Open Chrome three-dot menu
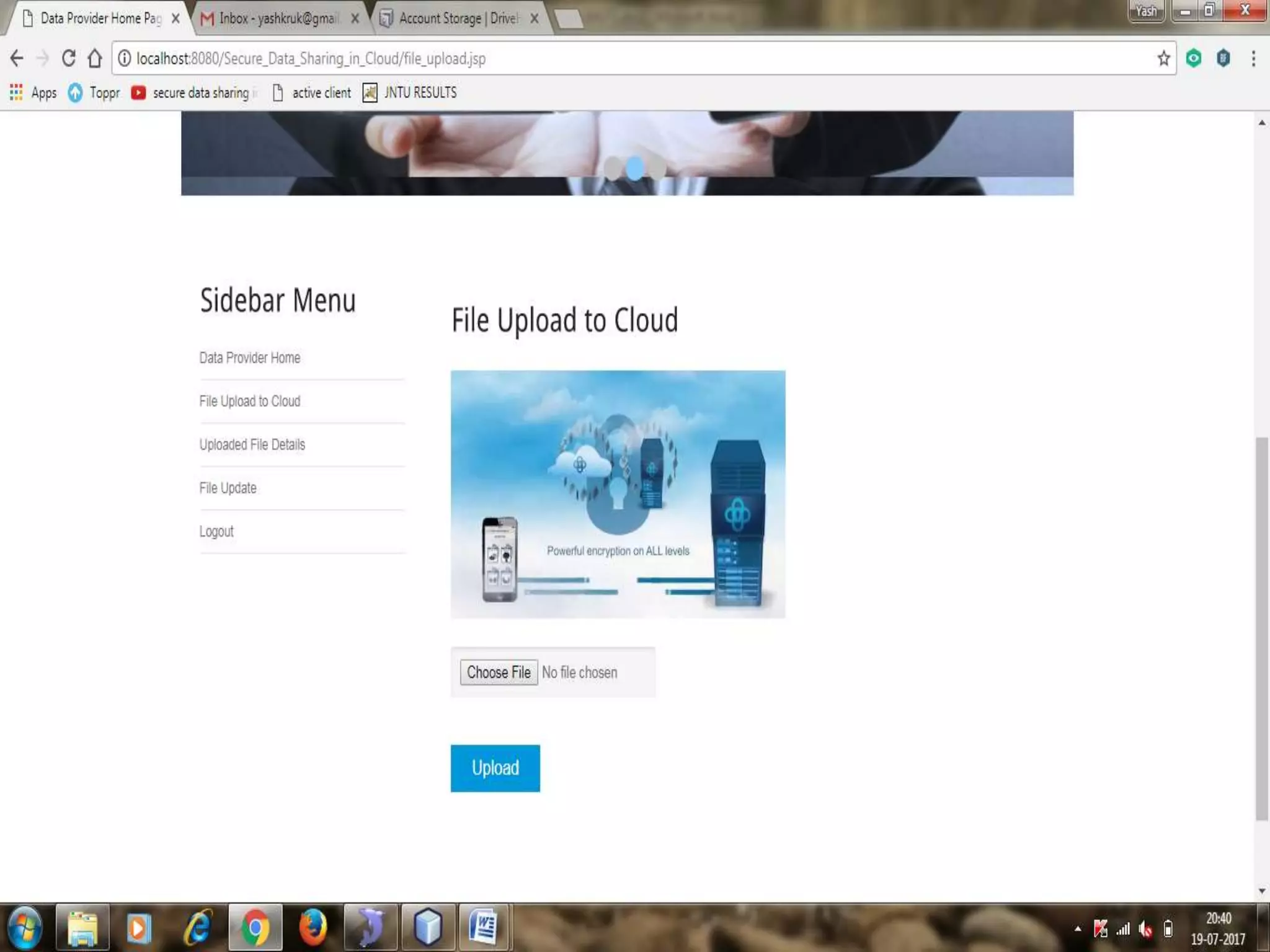Image resolution: width=1270 pixels, height=952 pixels. pos(1253,58)
